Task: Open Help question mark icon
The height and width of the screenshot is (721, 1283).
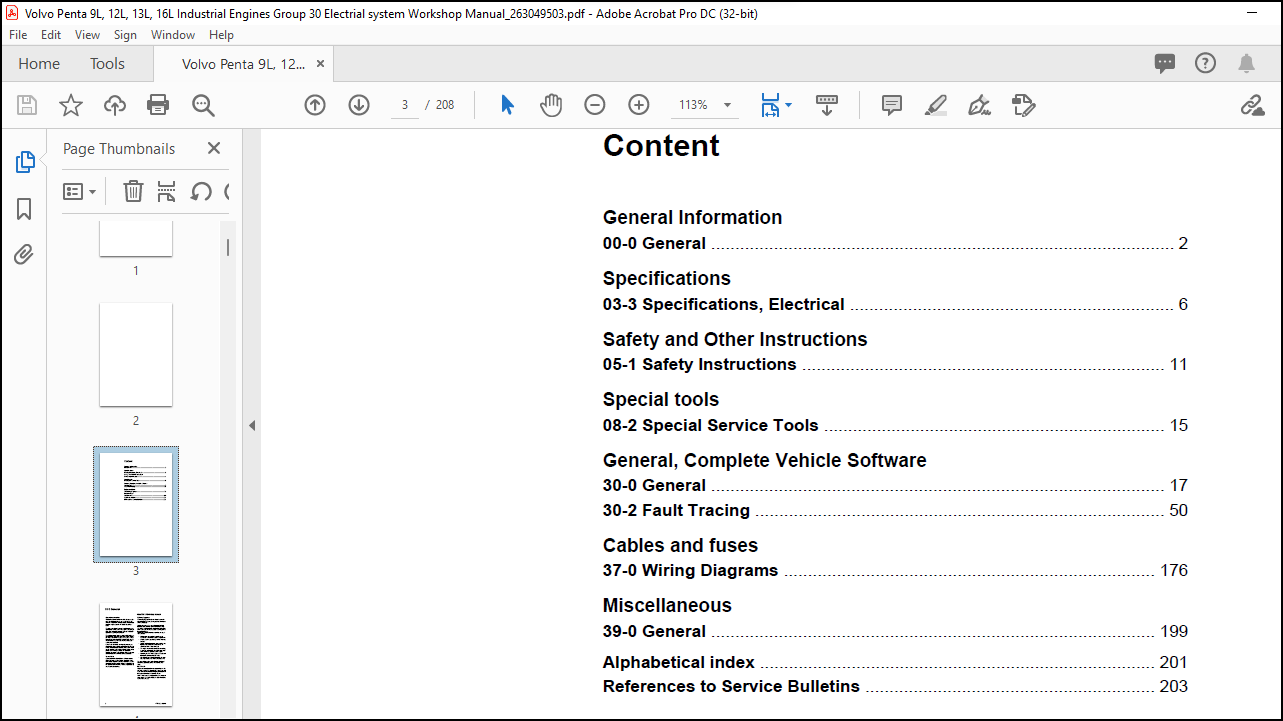Action: [1205, 63]
